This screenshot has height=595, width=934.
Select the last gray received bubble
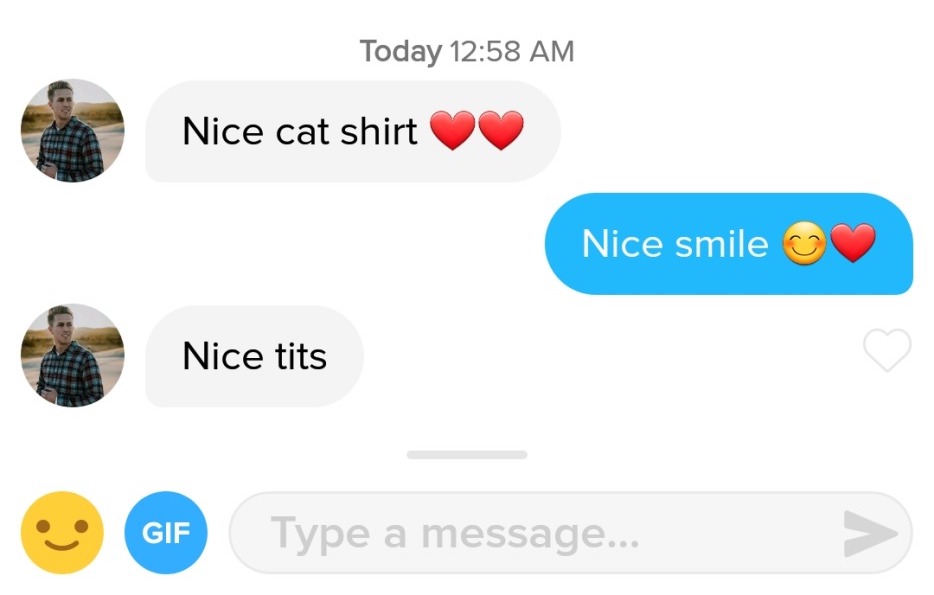(x=254, y=356)
